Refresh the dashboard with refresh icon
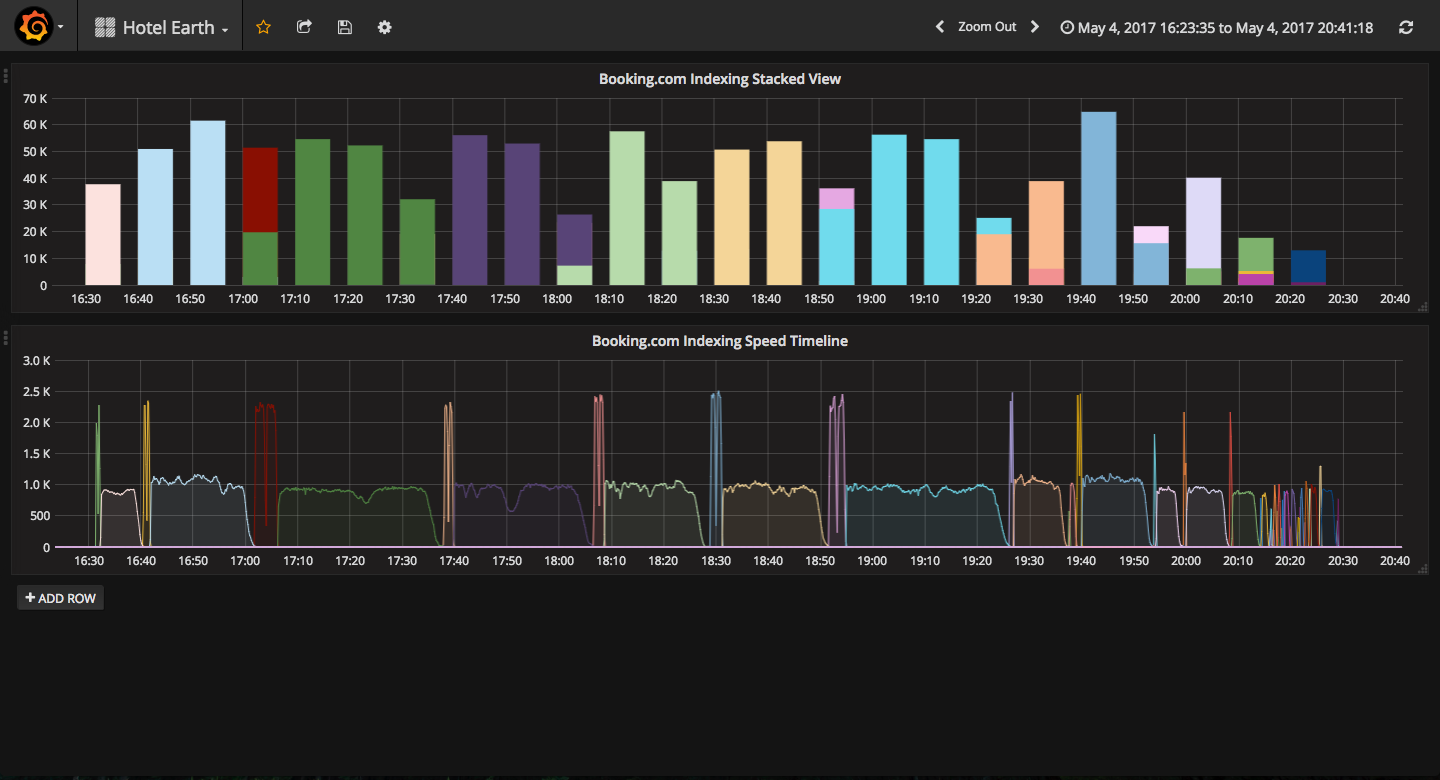Image resolution: width=1440 pixels, height=780 pixels. 1406,28
